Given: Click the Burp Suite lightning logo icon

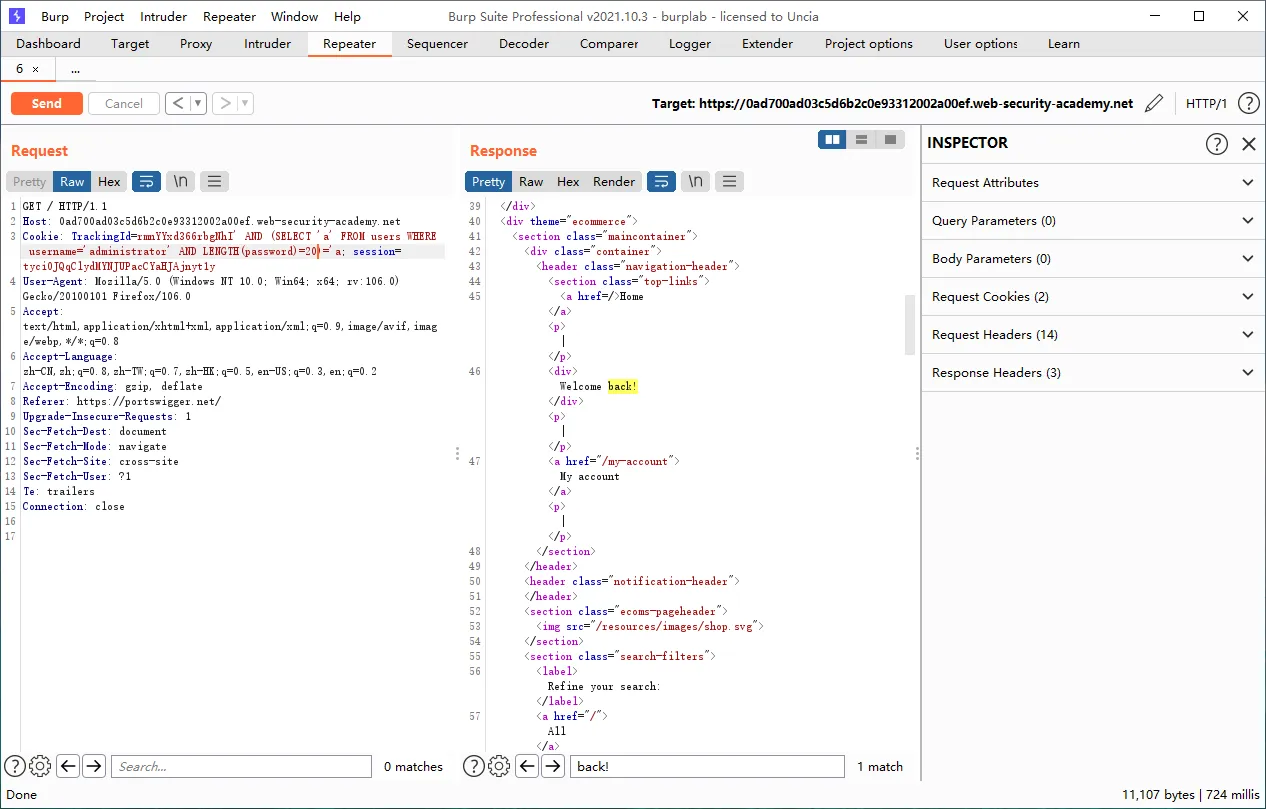Looking at the screenshot, I should click(17, 16).
